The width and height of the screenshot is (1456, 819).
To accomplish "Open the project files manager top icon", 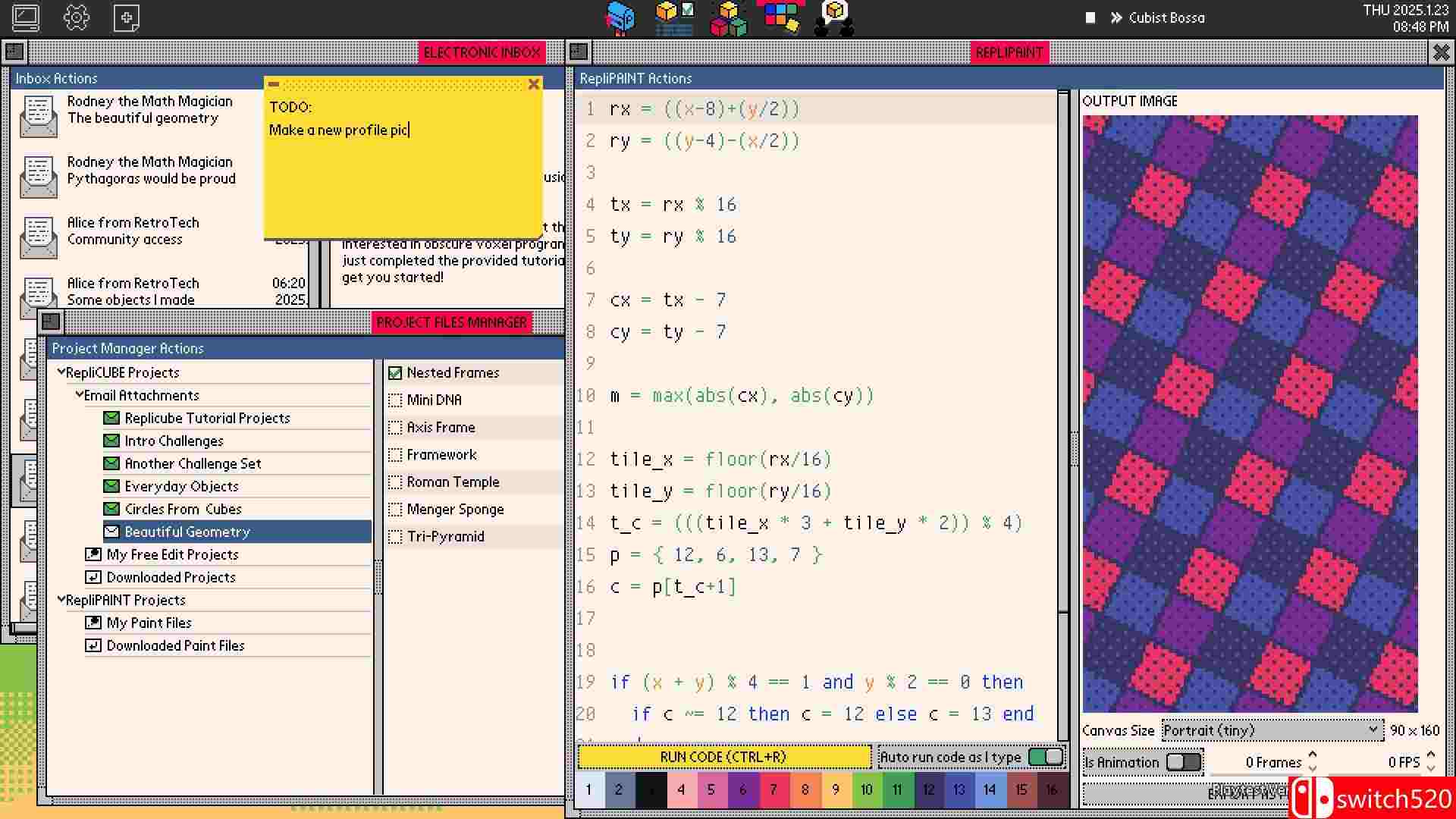I will pyautogui.click(x=673, y=18).
